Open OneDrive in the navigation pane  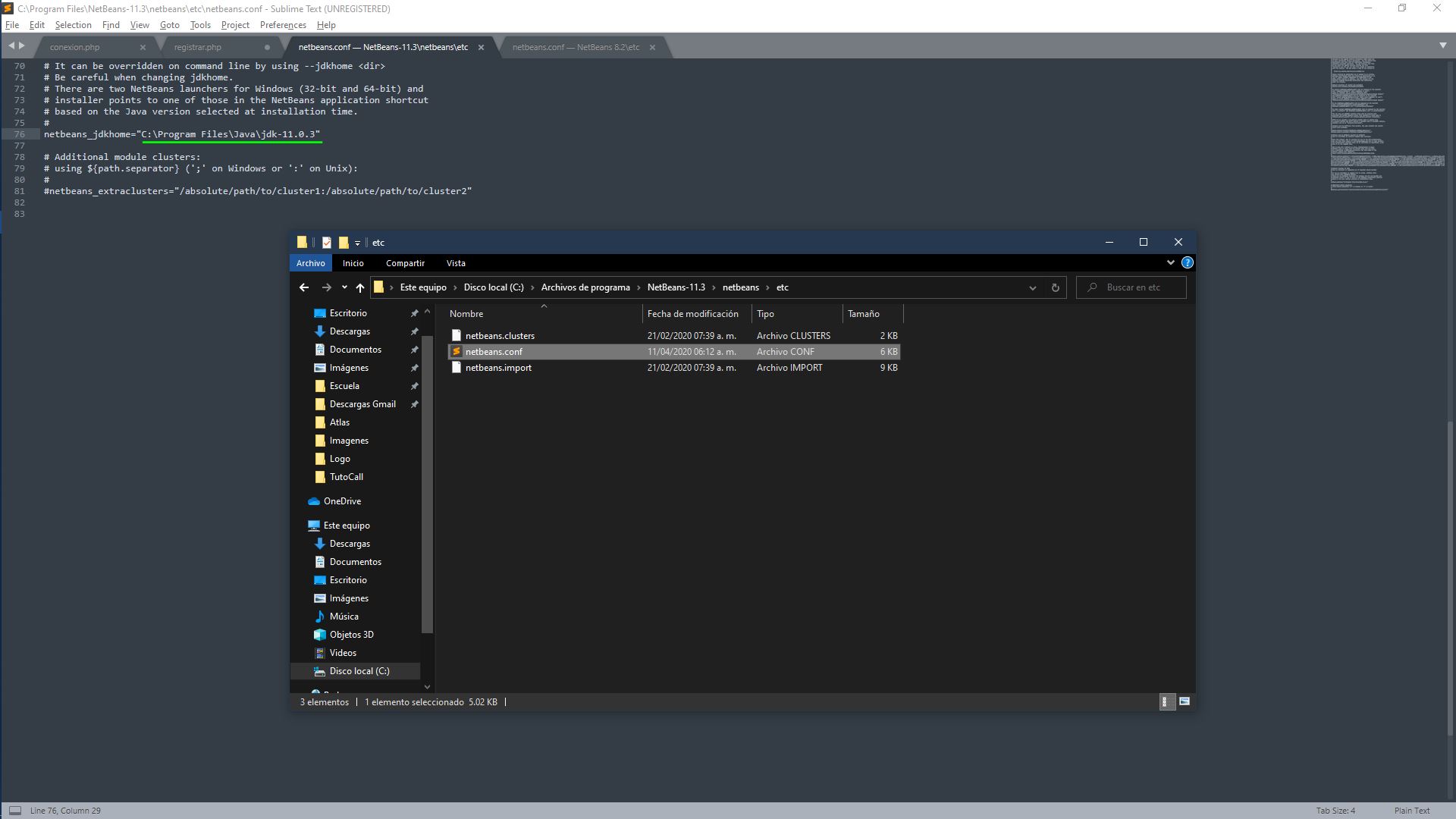pos(342,501)
